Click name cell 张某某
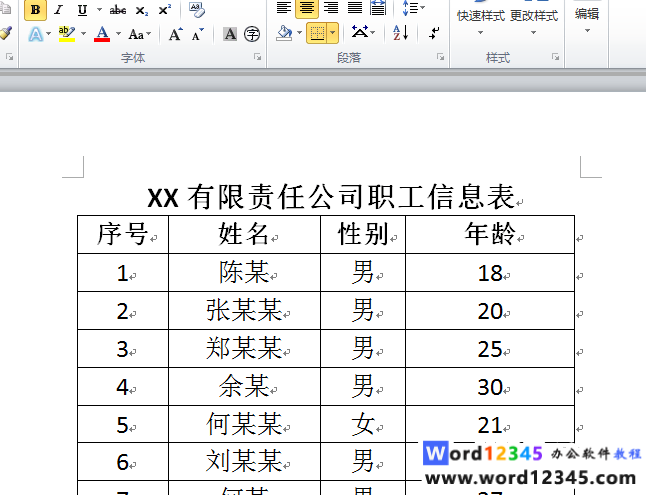The height and width of the screenshot is (495, 646). point(244,310)
